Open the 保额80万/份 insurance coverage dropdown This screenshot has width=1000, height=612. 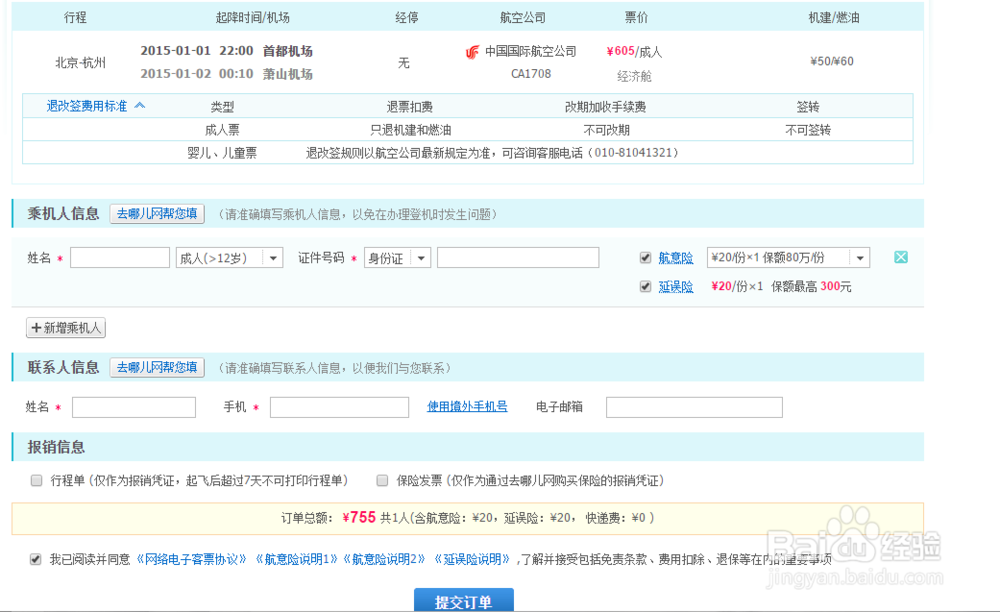coord(858,257)
